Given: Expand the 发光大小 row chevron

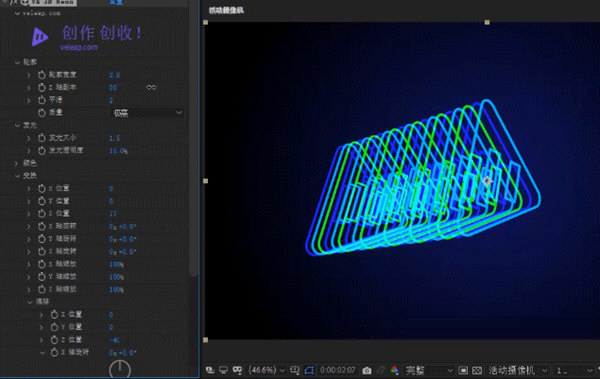Looking at the screenshot, I should [x=29, y=138].
